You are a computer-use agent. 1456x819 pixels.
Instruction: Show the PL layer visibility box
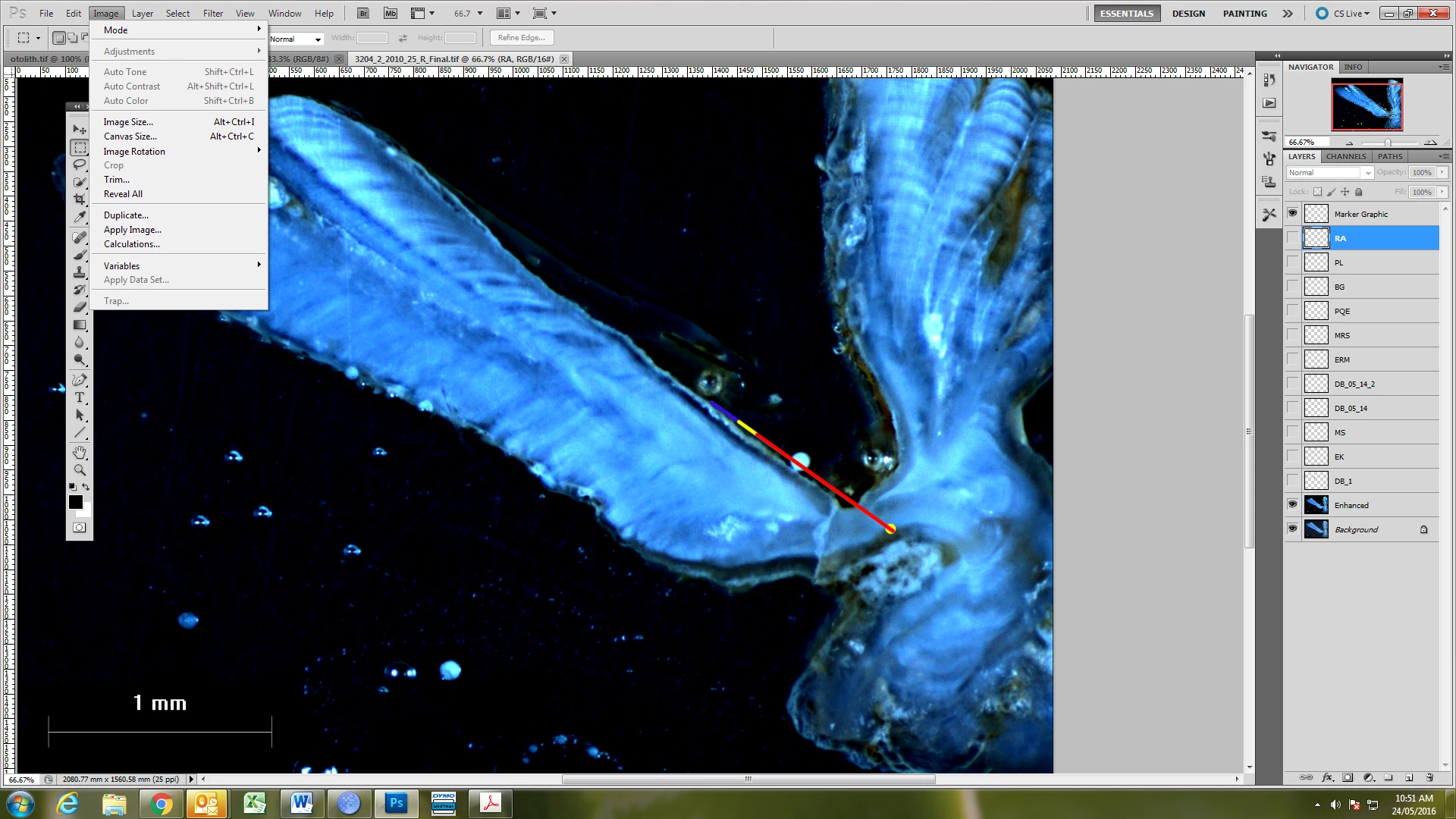(x=1292, y=262)
